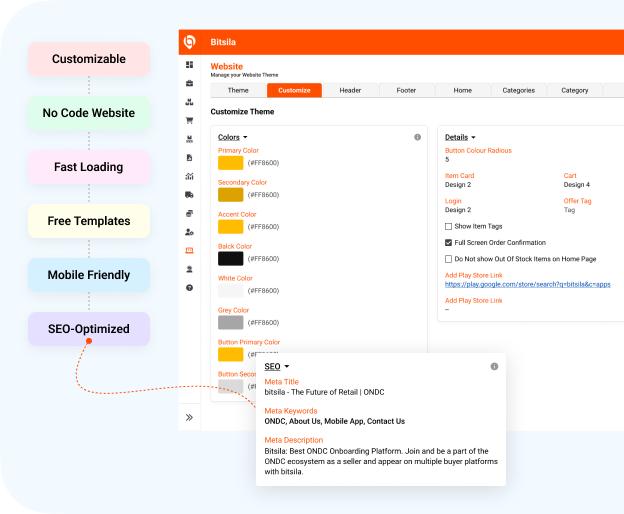Switch to the Theme tab
This screenshot has height=514, width=624.
click(238, 90)
